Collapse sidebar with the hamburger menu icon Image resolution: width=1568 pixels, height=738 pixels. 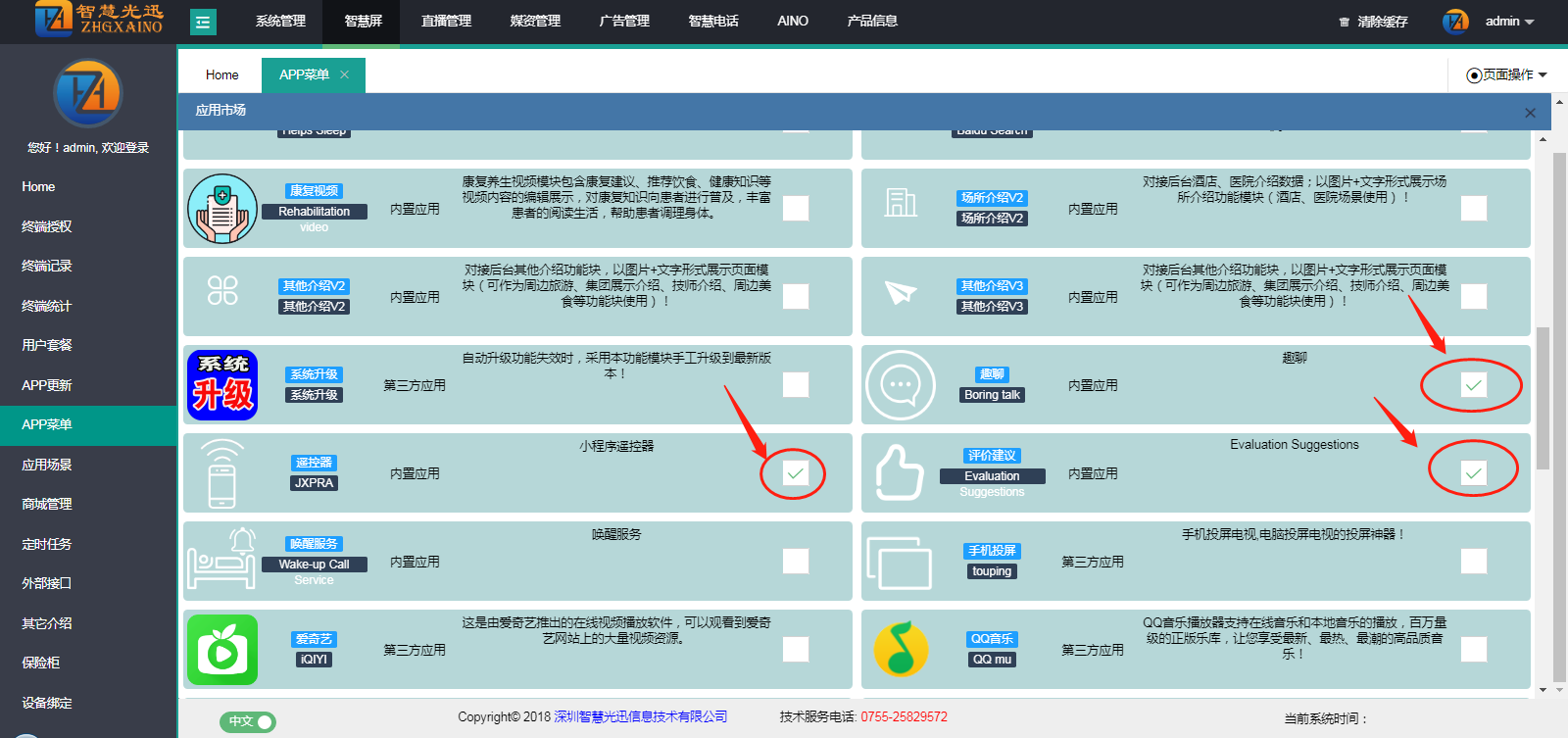coord(203,22)
